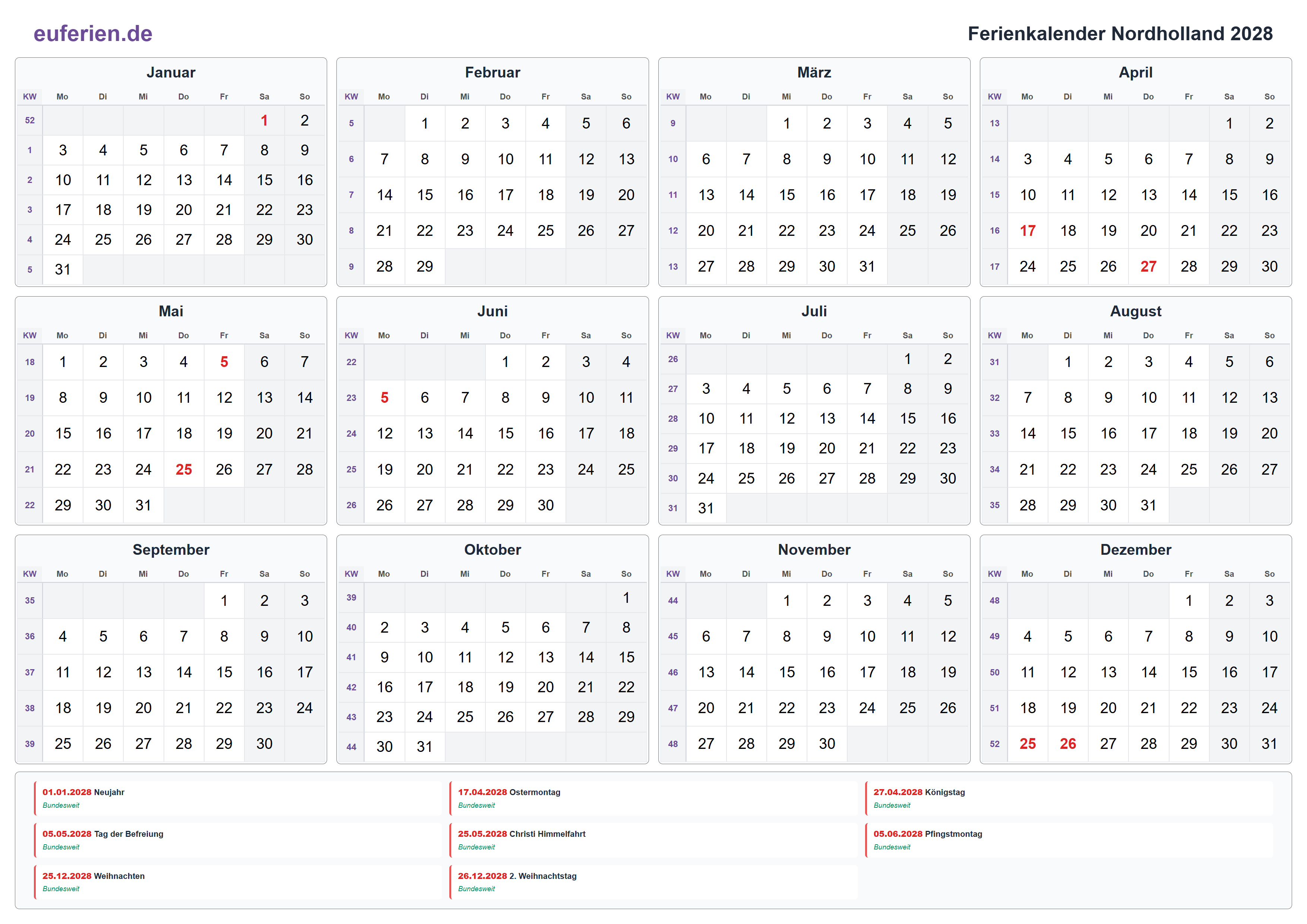Click red date 5 in Mai

coord(224,361)
